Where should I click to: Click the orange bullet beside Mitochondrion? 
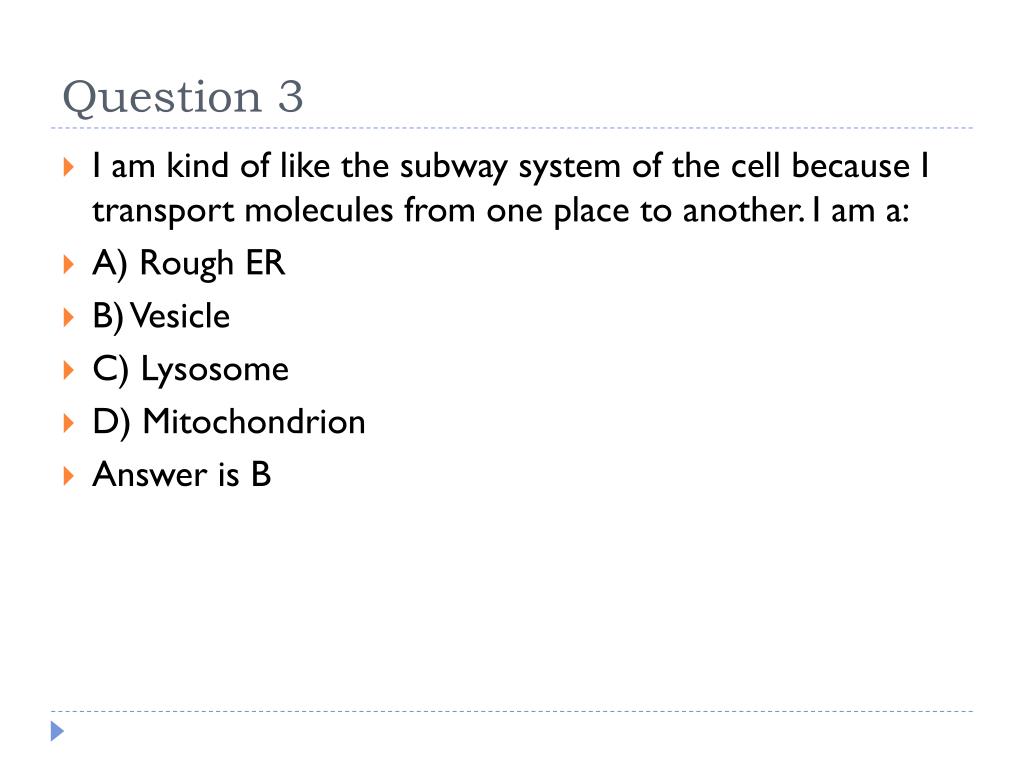pyautogui.click(x=69, y=423)
